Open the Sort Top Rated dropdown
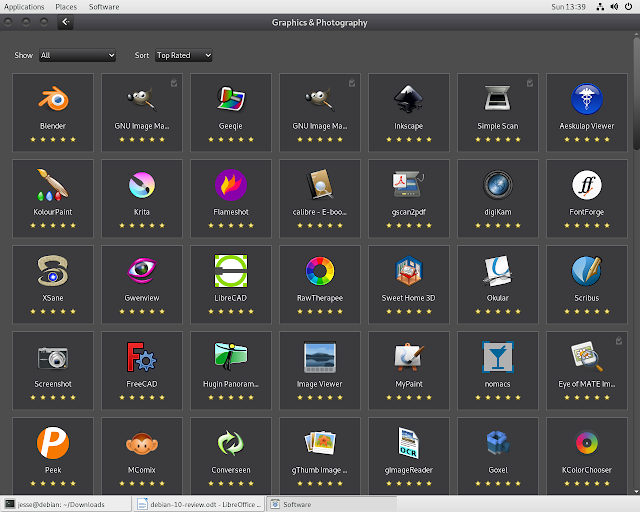The image size is (640, 512). [183, 56]
